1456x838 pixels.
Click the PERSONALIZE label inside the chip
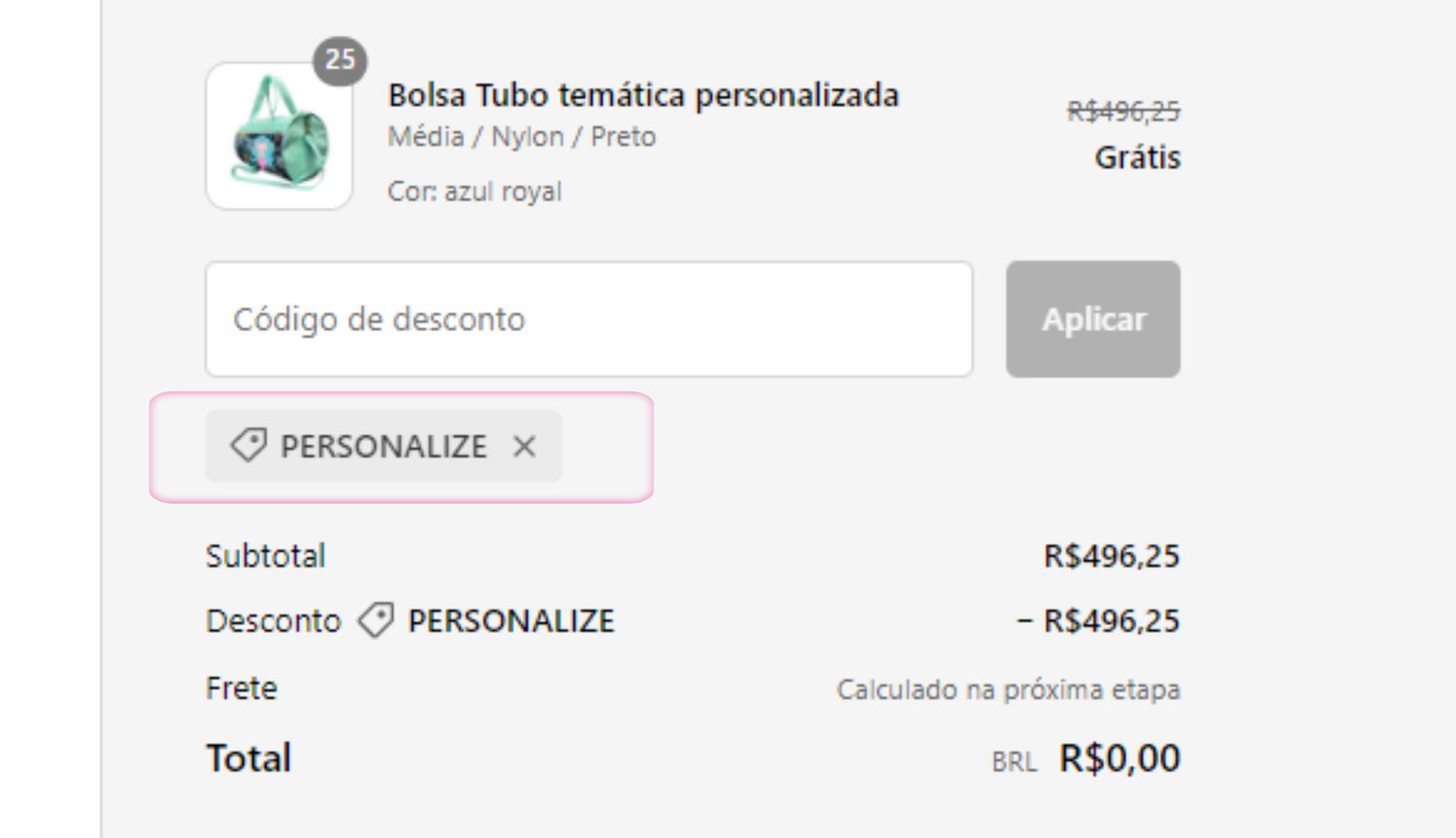pos(383,447)
